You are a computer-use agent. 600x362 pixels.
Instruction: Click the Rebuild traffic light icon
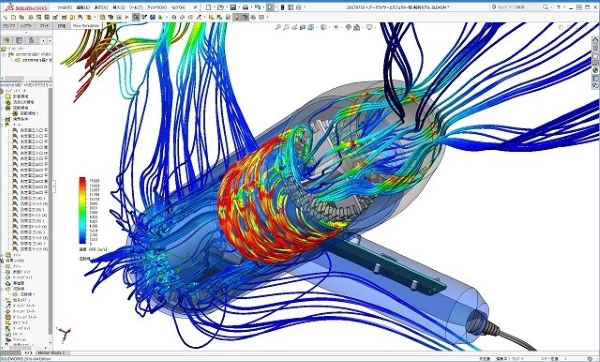(282, 7)
